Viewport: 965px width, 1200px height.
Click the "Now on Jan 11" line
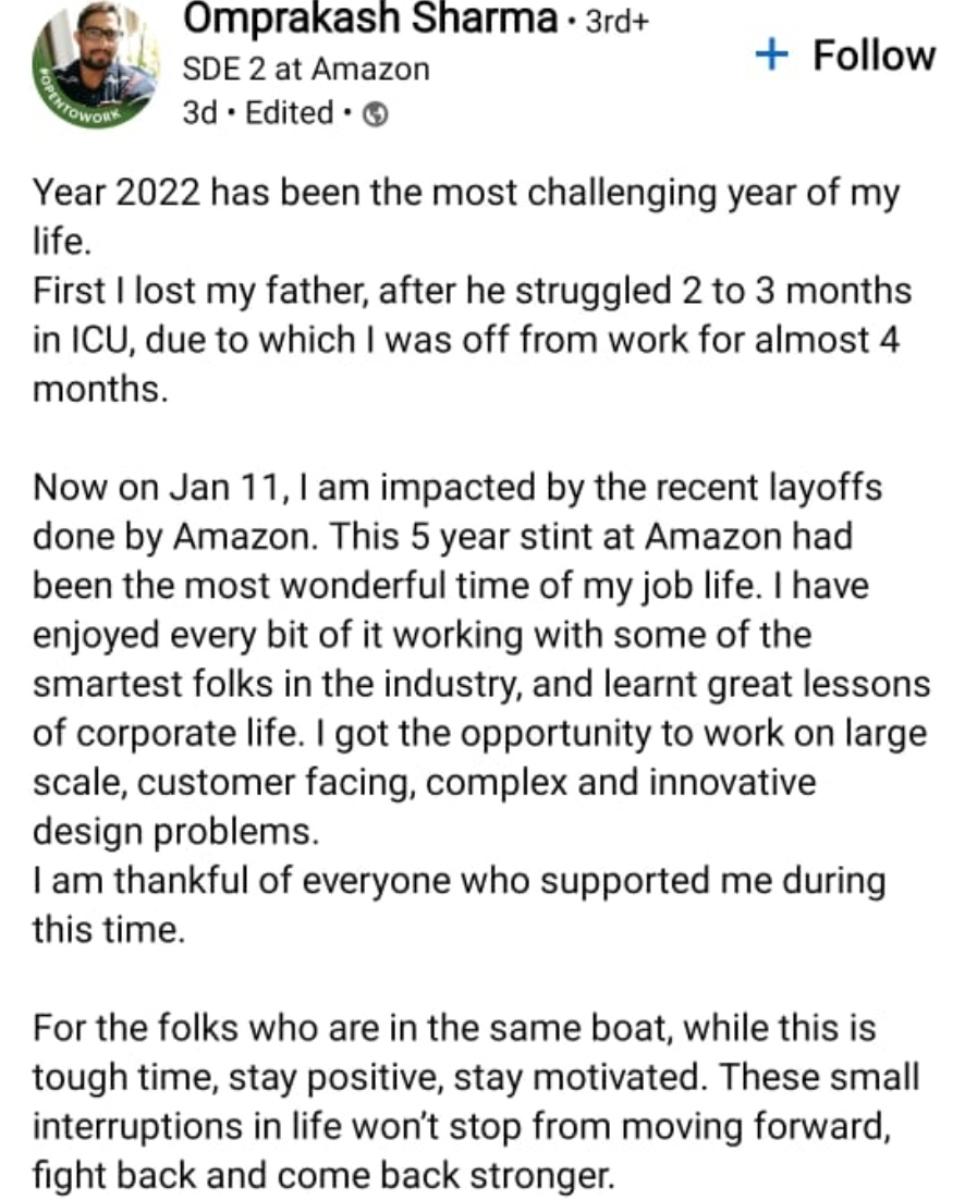coord(457,488)
